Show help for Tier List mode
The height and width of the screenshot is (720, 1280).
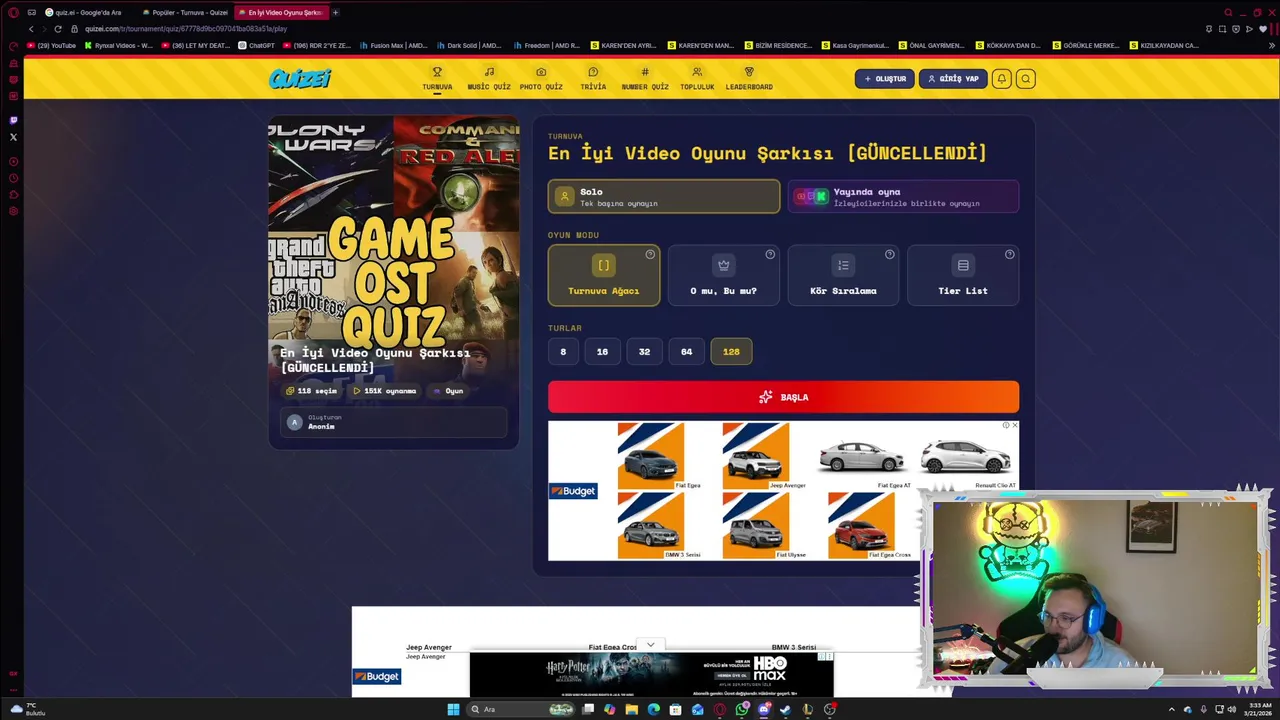pos(1009,254)
